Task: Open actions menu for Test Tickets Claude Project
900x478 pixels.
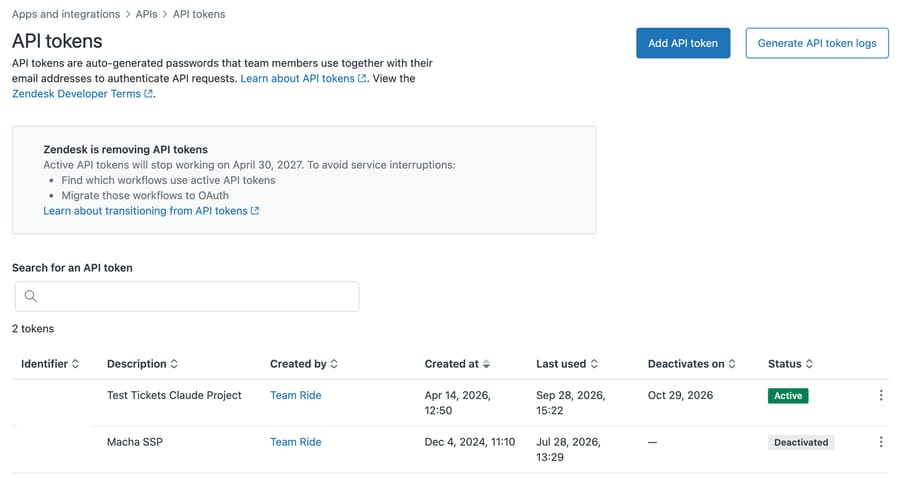Action: coord(880,395)
